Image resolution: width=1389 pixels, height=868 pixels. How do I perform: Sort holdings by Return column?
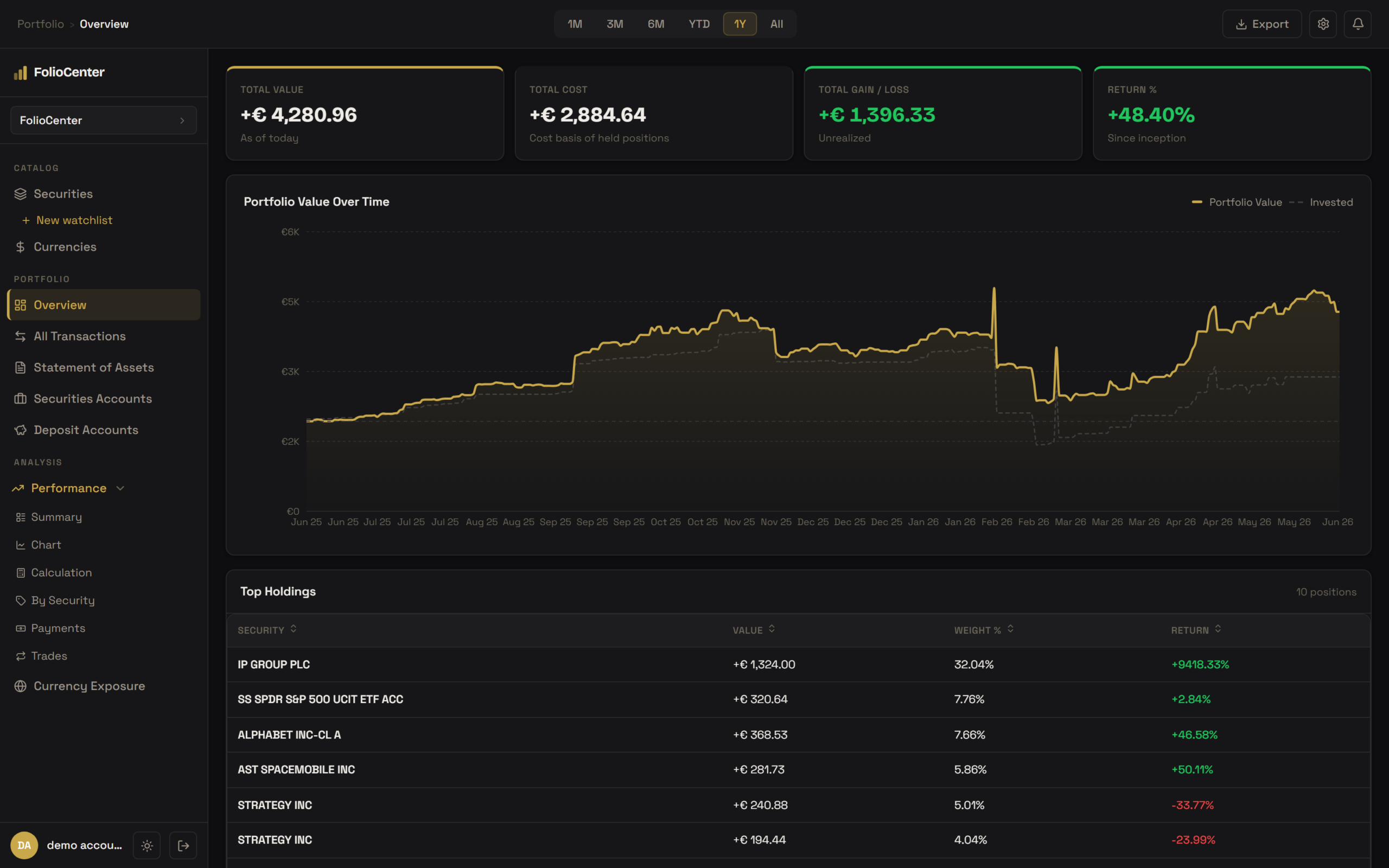tap(1196, 630)
